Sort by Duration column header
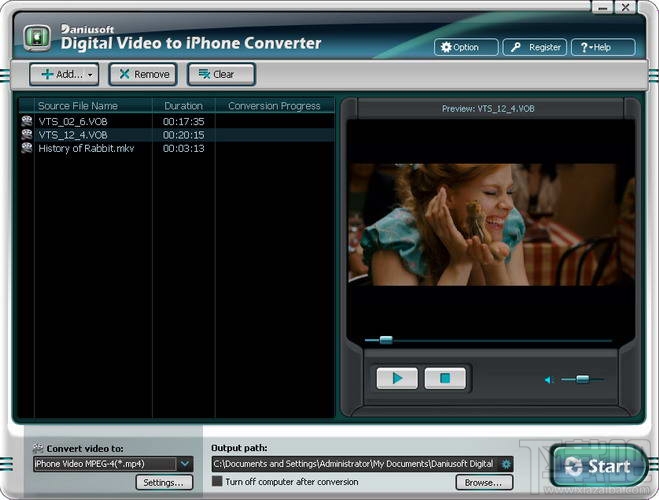Image resolution: width=659 pixels, height=500 pixels. (183, 105)
